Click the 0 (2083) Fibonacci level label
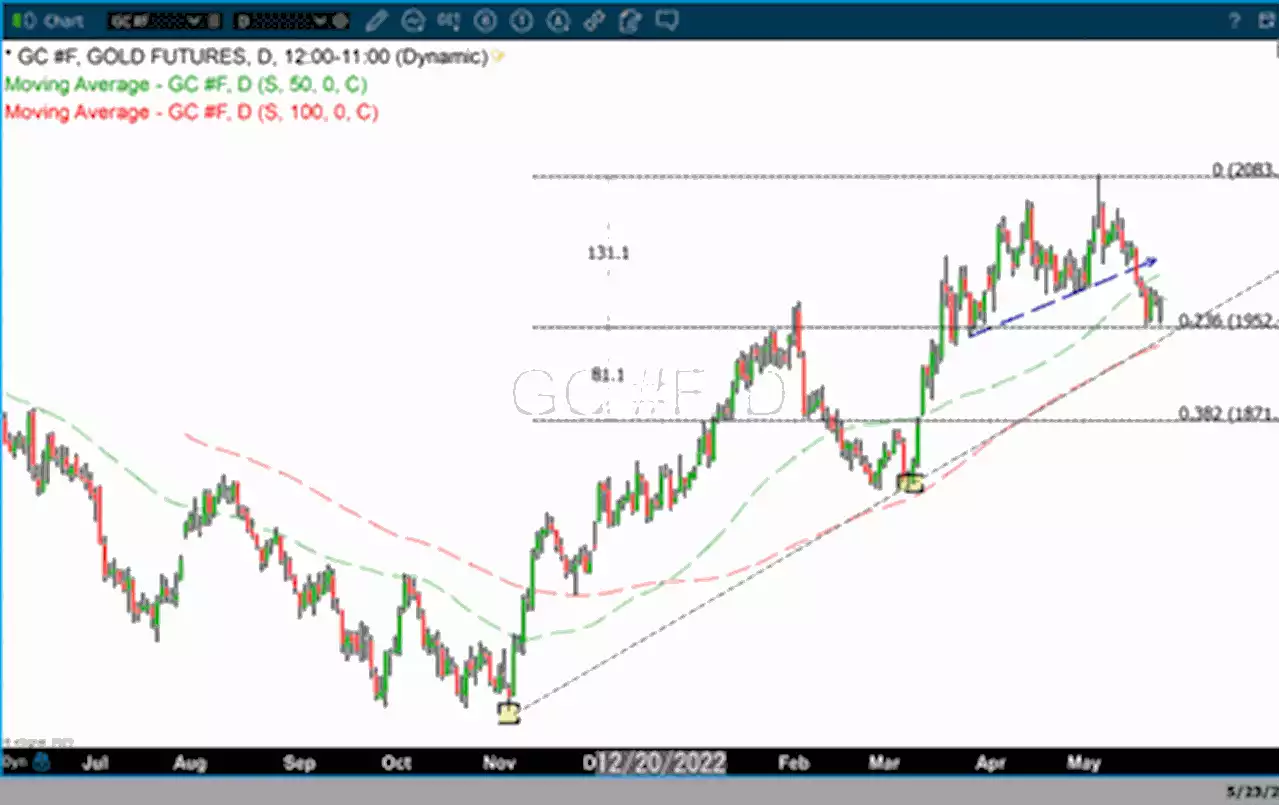 [x=1245, y=170]
